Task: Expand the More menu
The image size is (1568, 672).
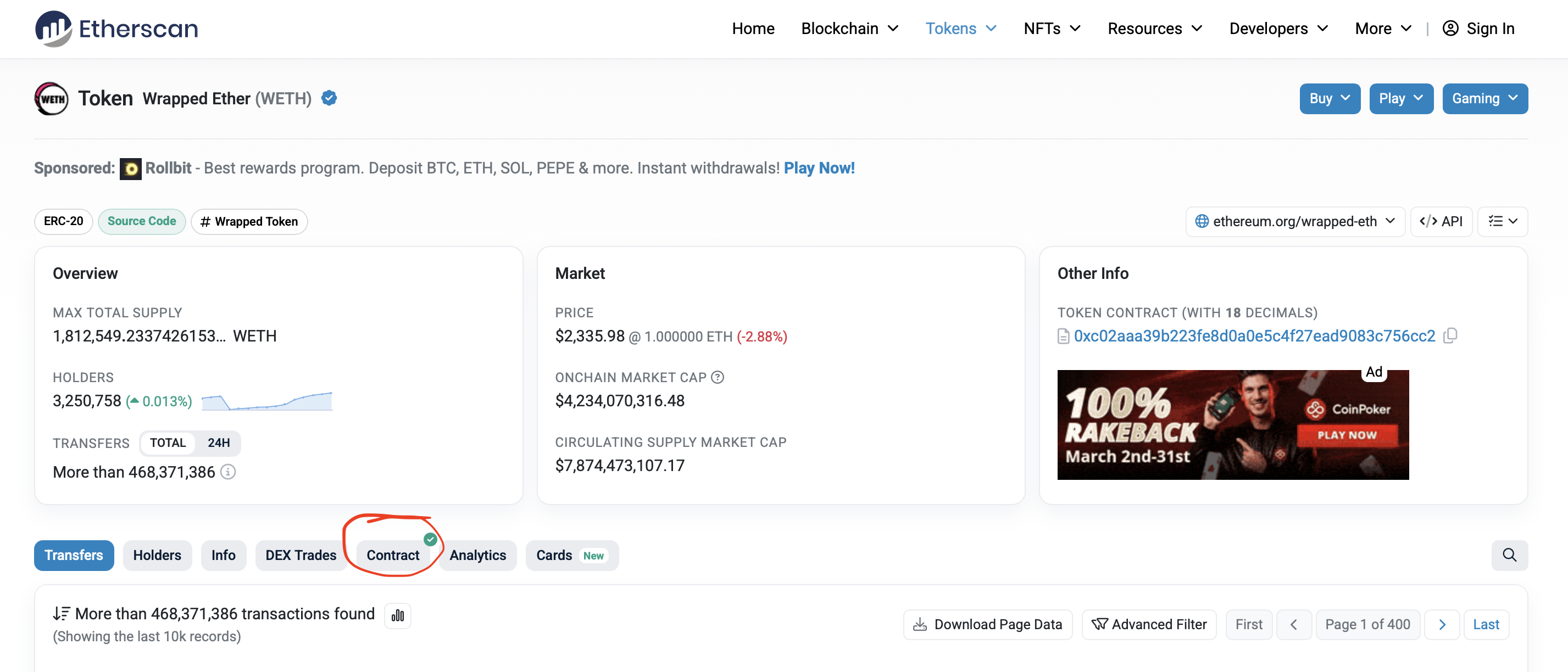Action: (x=1383, y=29)
